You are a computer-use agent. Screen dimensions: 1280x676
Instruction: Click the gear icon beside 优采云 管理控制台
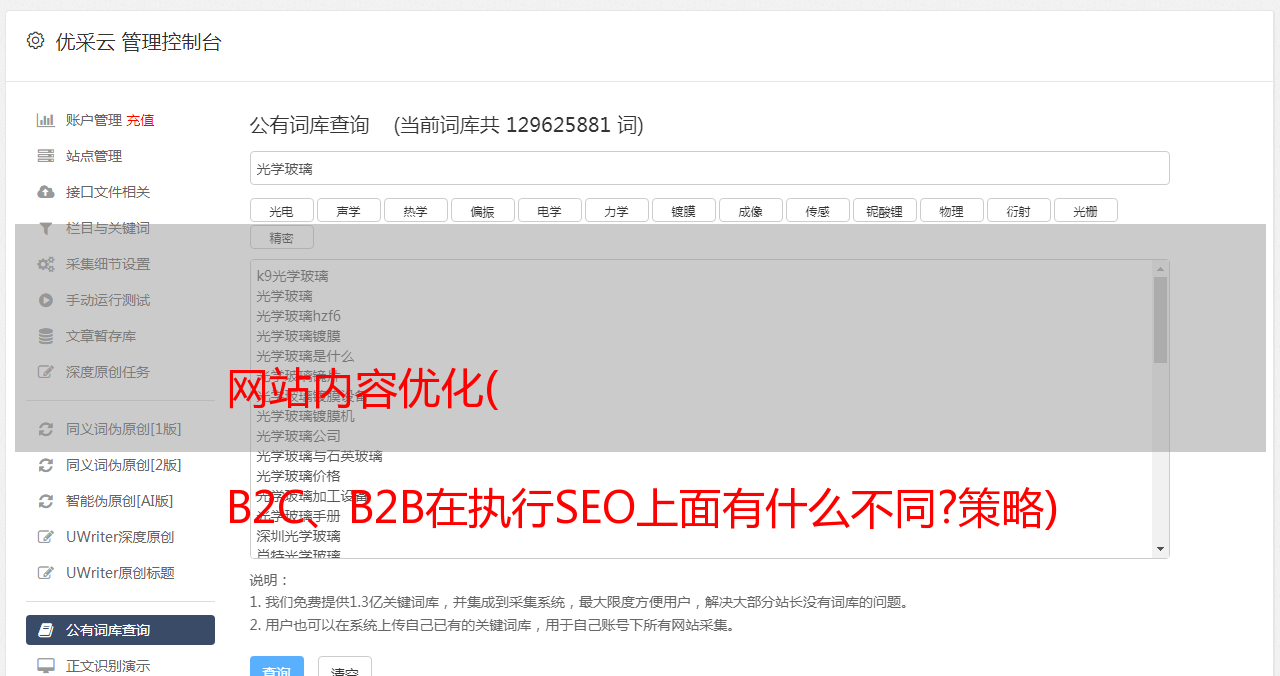(36, 41)
